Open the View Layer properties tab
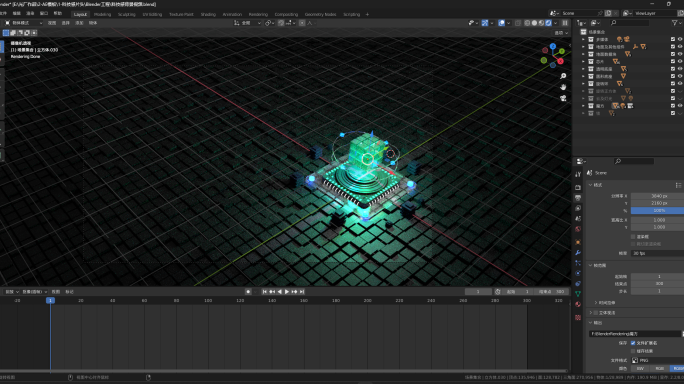The height and width of the screenshot is (384, 684). coord(578,208)
